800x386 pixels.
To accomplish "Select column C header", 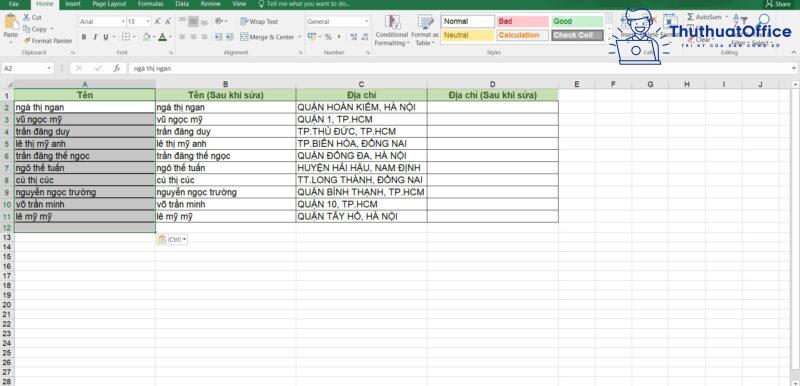I will [x=361, y=84].
